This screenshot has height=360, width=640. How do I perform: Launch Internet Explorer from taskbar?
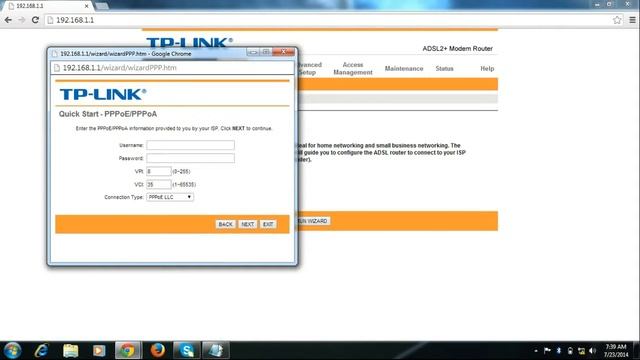pyautogui.click(x=41, y=351)
